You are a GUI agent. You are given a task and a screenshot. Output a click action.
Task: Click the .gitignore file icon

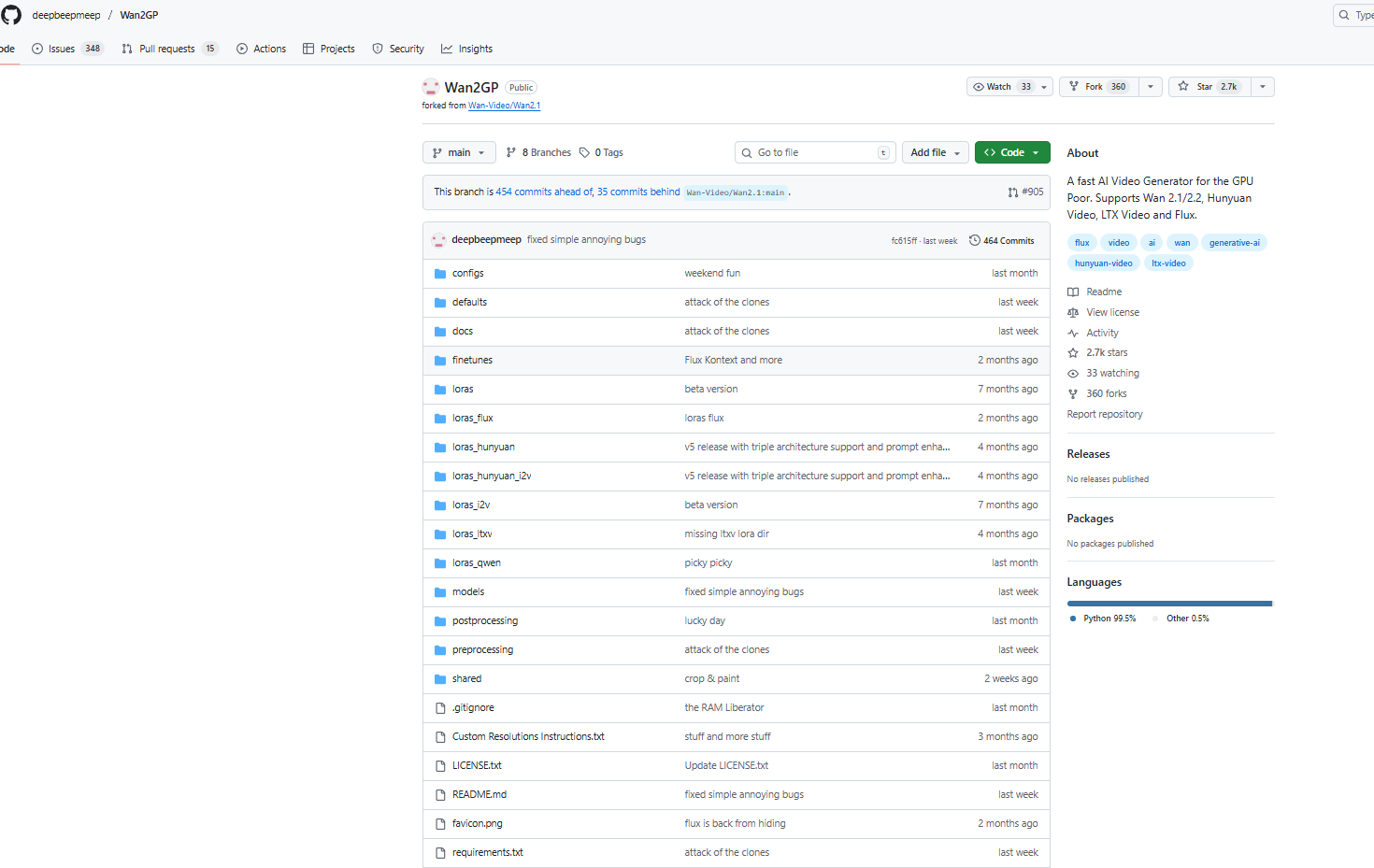(x=440, y=708)
